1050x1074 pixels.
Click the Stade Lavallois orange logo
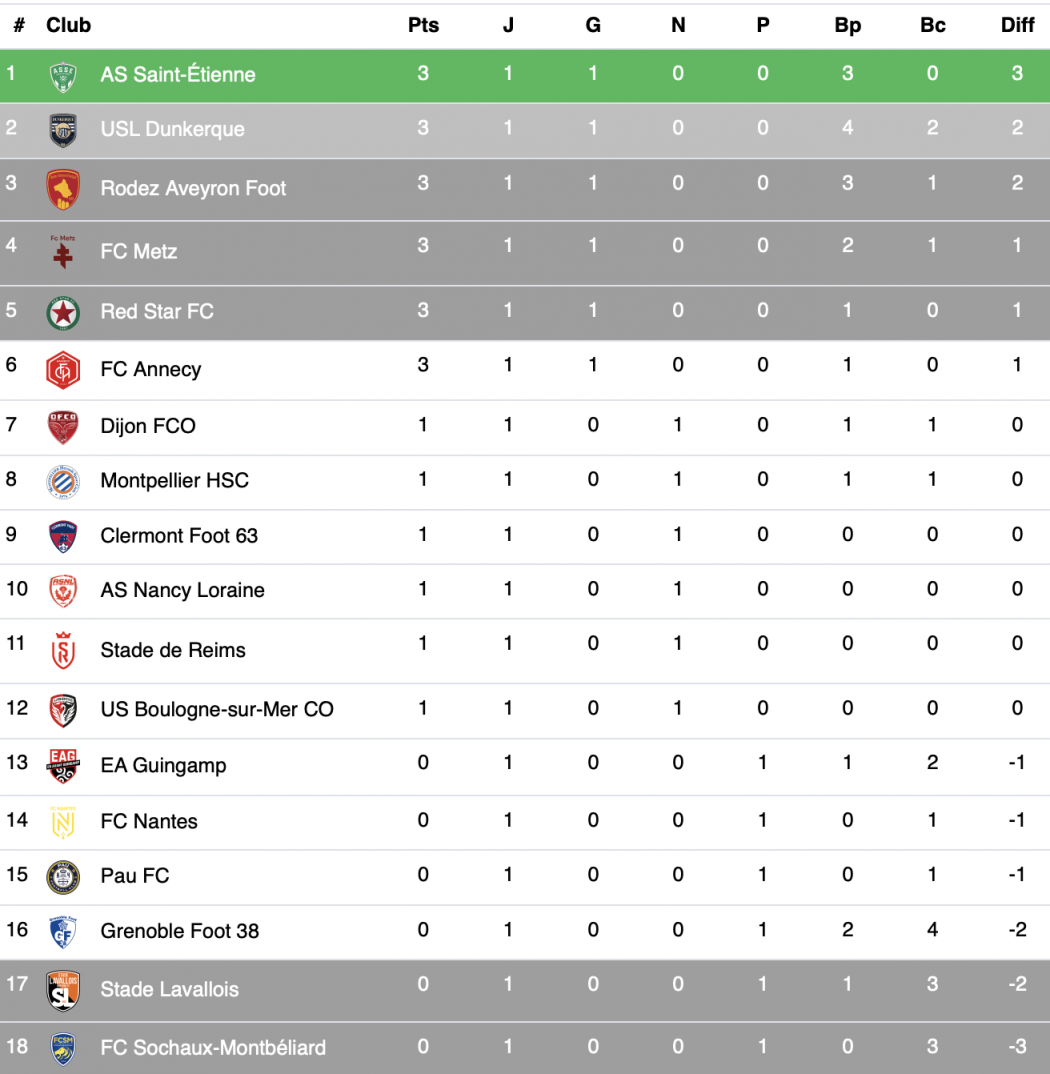pos(63,990)
